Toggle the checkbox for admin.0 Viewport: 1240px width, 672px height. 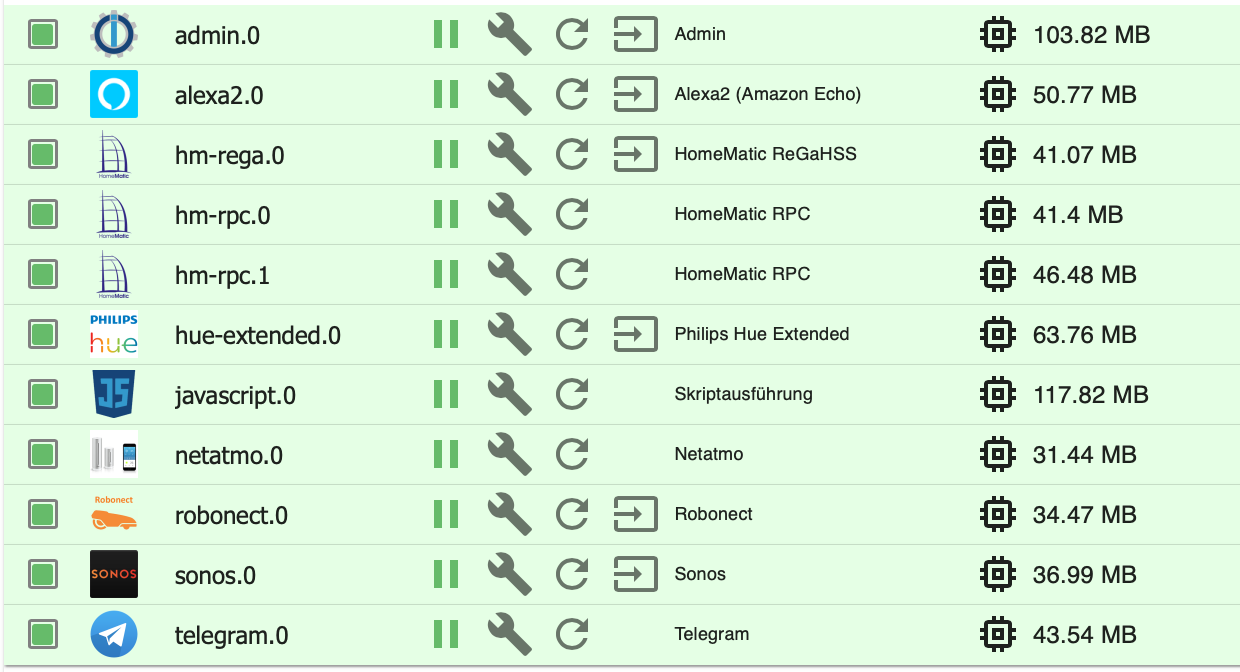click(42, 35)
